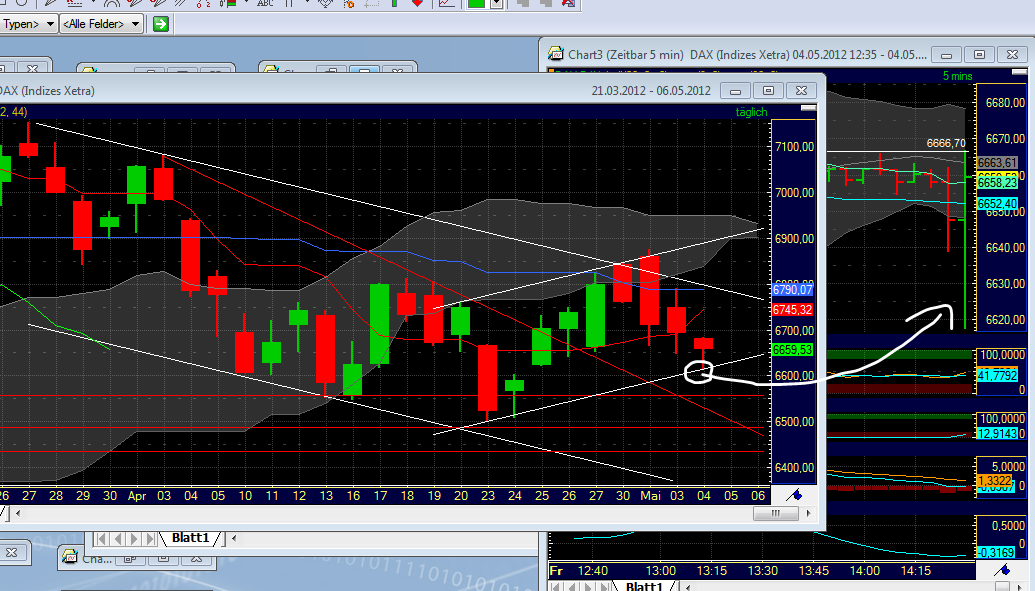Screen dimensions: 1035x591
Task: Click the 7100,00 price axis label
Action: [x=793, y=147]
